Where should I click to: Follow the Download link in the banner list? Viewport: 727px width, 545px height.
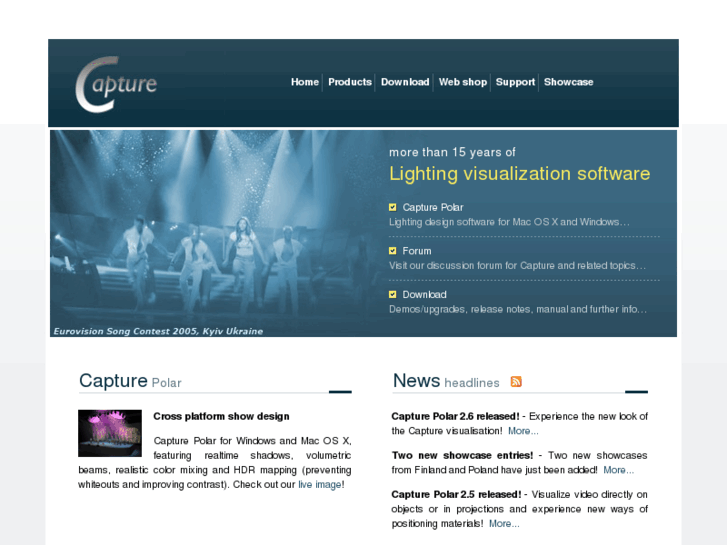point(424,295)
